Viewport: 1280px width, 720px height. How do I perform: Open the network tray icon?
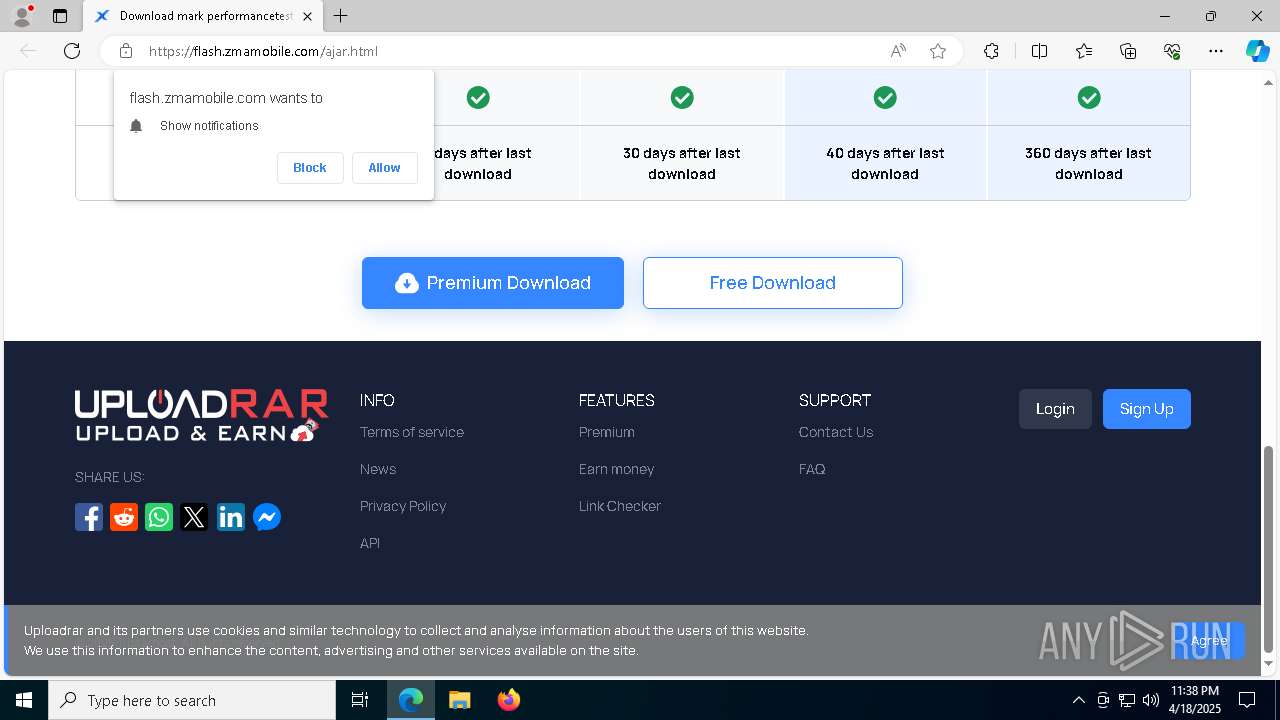tap(1127, 700)
